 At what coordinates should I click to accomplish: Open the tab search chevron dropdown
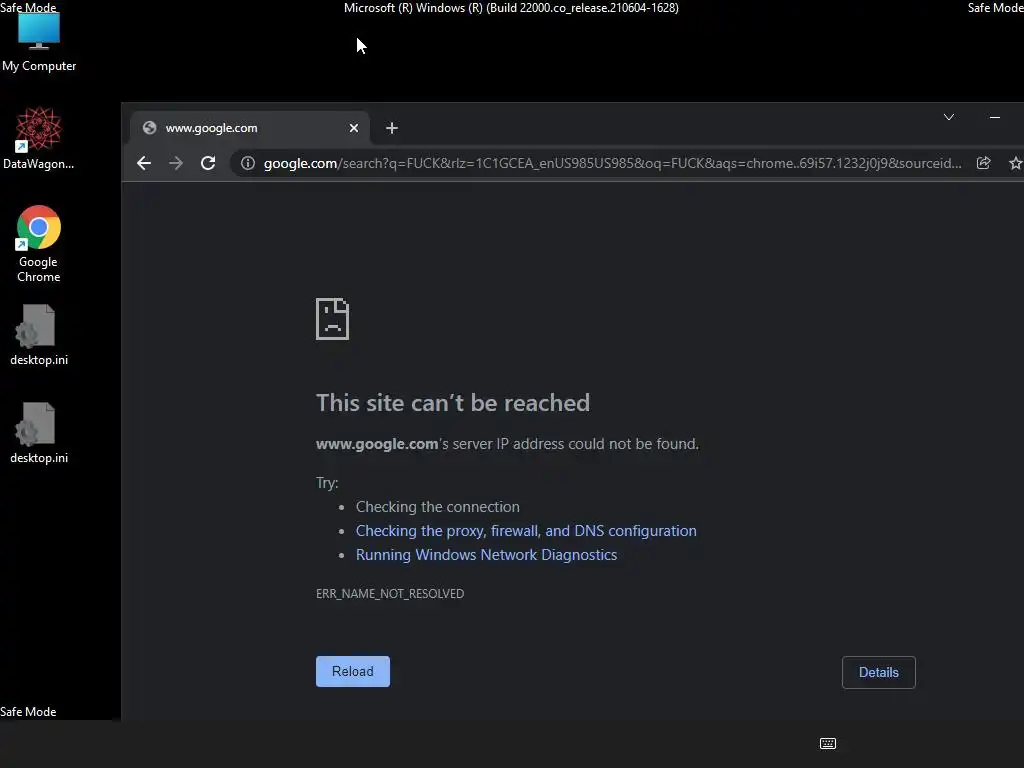949,117
